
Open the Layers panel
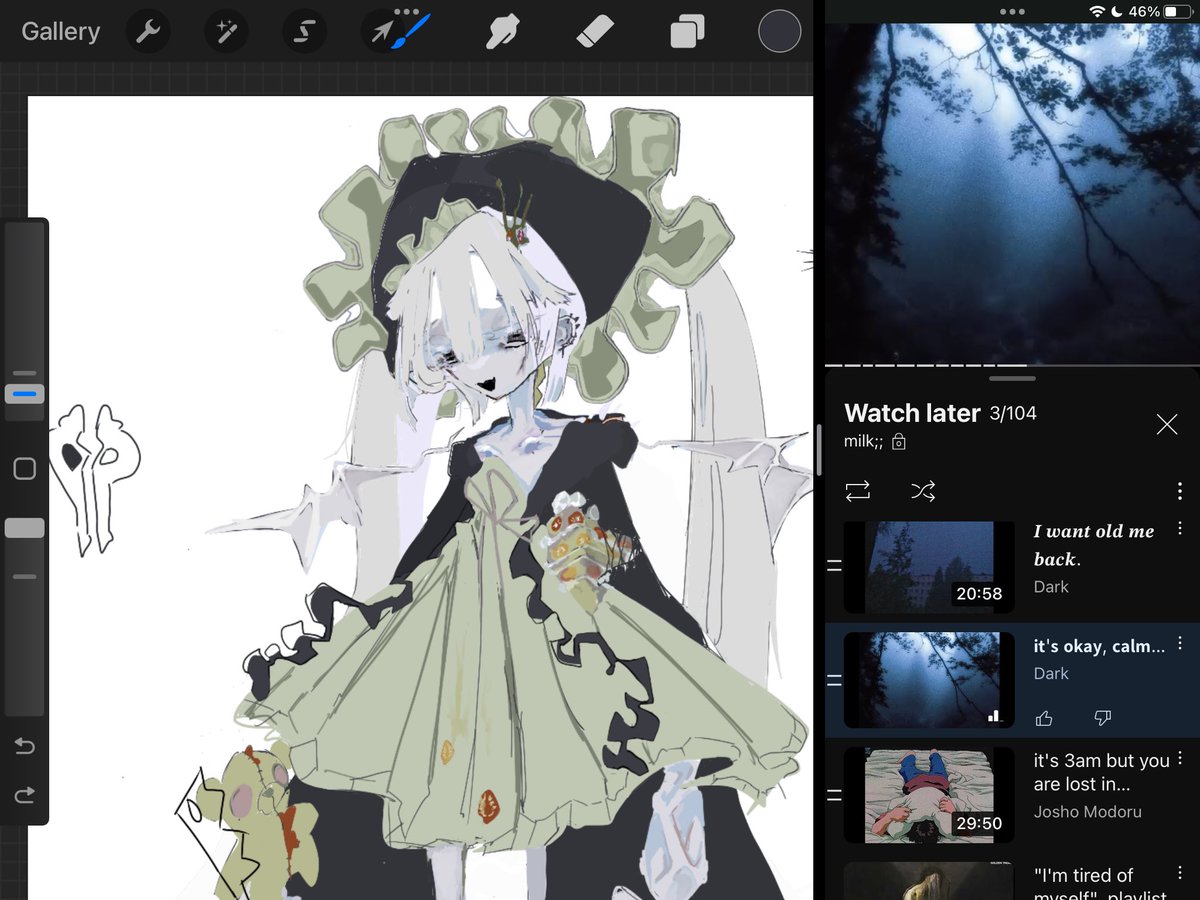coord(687,32)
